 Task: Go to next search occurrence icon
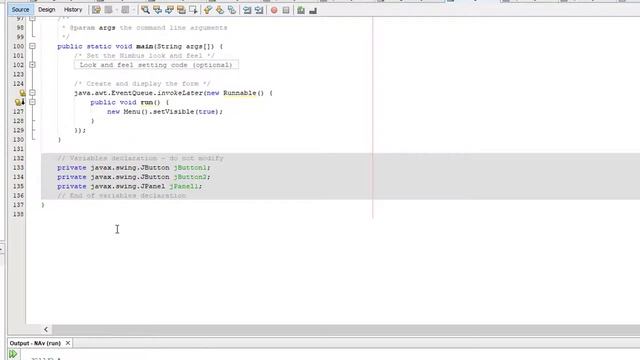pos(169,10)
